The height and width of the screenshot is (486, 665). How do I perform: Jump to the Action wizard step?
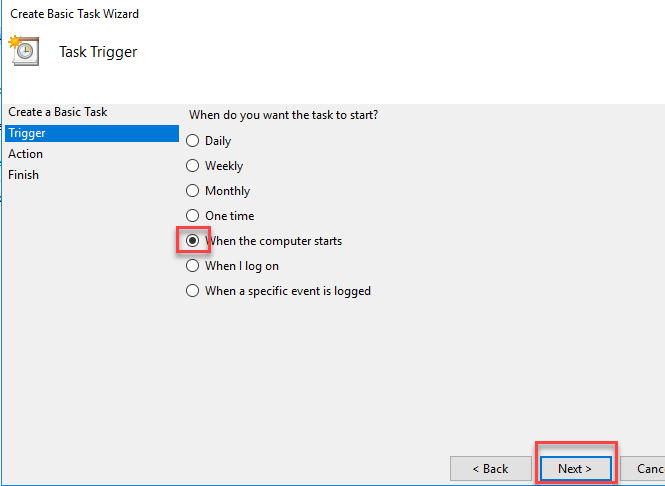click(26, 154)
